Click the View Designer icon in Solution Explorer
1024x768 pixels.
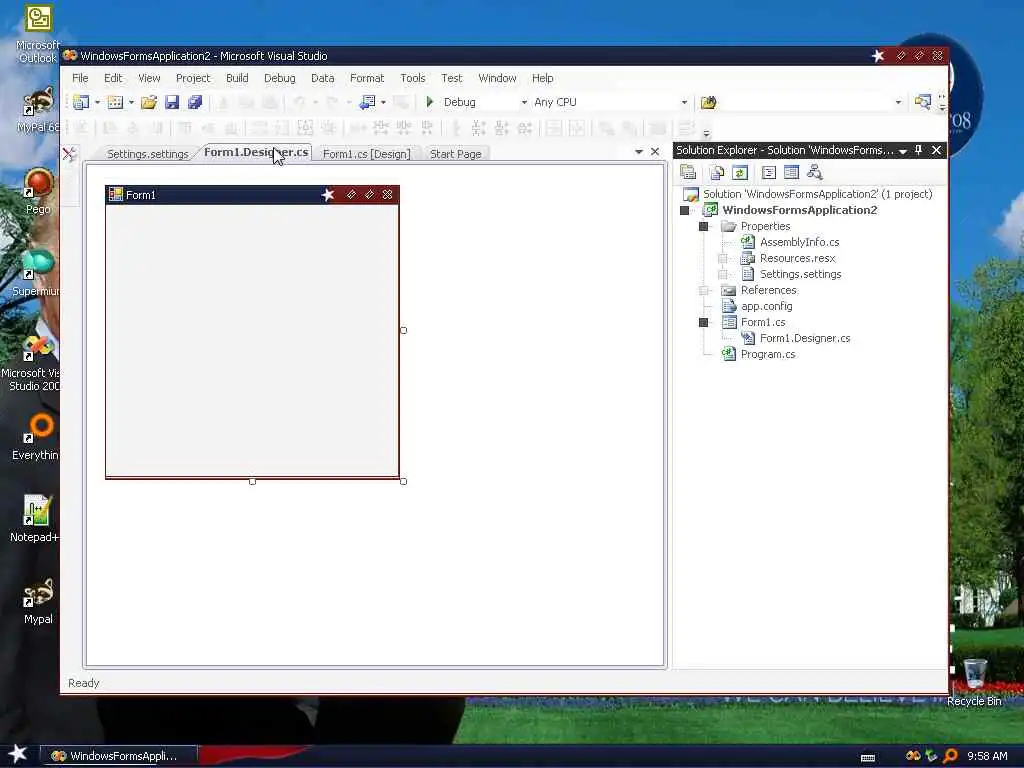792,172
